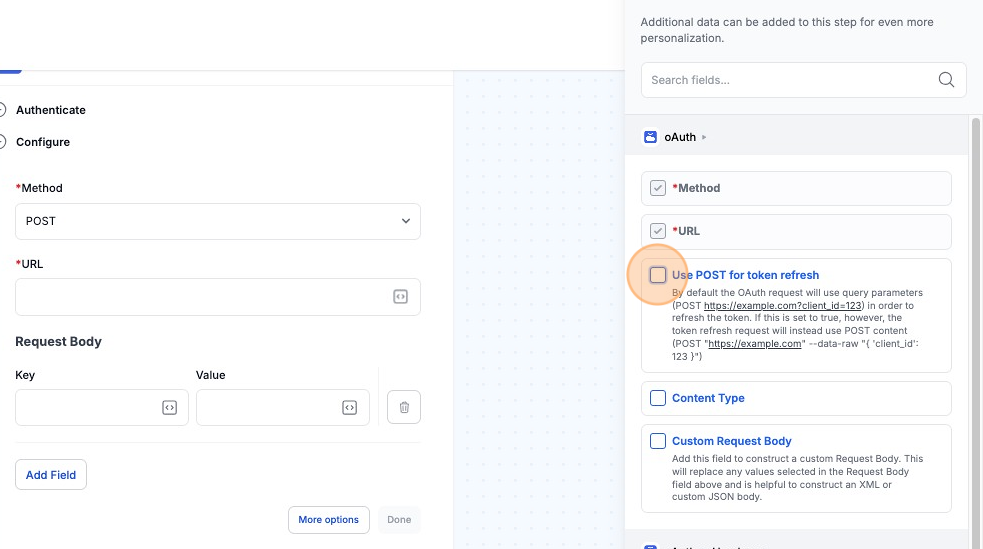
Task: Click the magnifier icon in Search fields
Action: coord(946,80)
